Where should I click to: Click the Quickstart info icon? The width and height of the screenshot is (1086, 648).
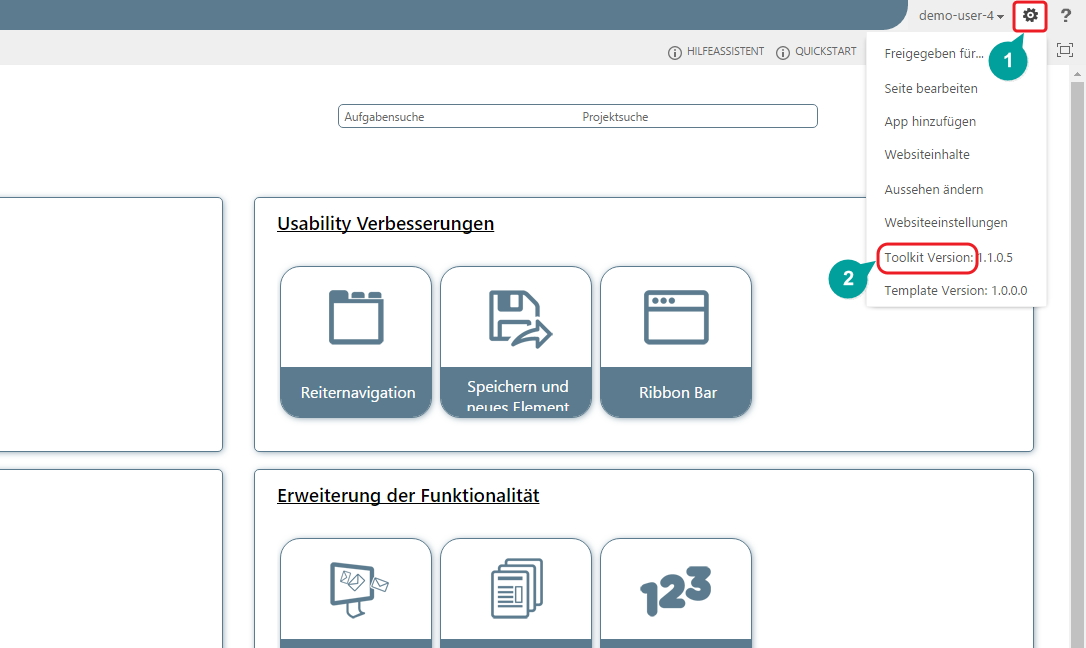783,53
